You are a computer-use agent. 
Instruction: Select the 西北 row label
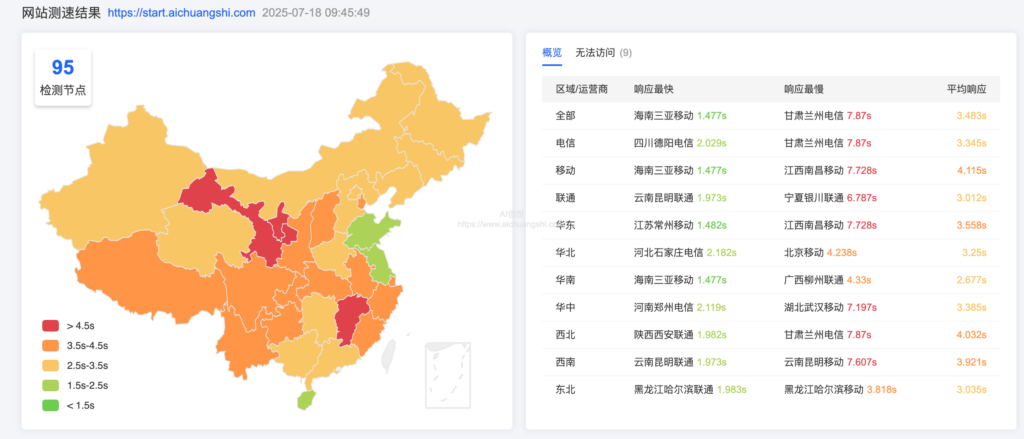coord(566,335)
